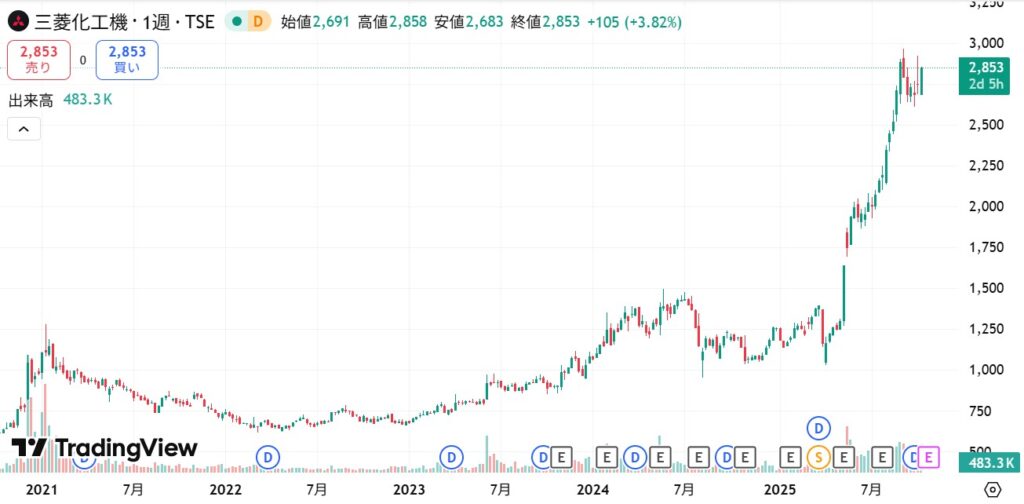Click the raised D dividend marker in 2025
Viewport: 1024px width, 504px height.
click(x=820, y=428)
